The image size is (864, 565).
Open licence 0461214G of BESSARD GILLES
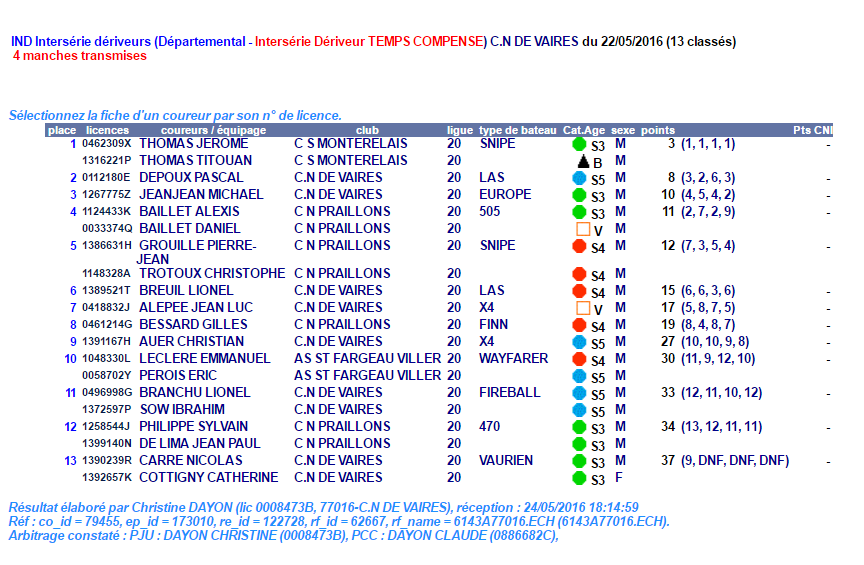point(107,325)
